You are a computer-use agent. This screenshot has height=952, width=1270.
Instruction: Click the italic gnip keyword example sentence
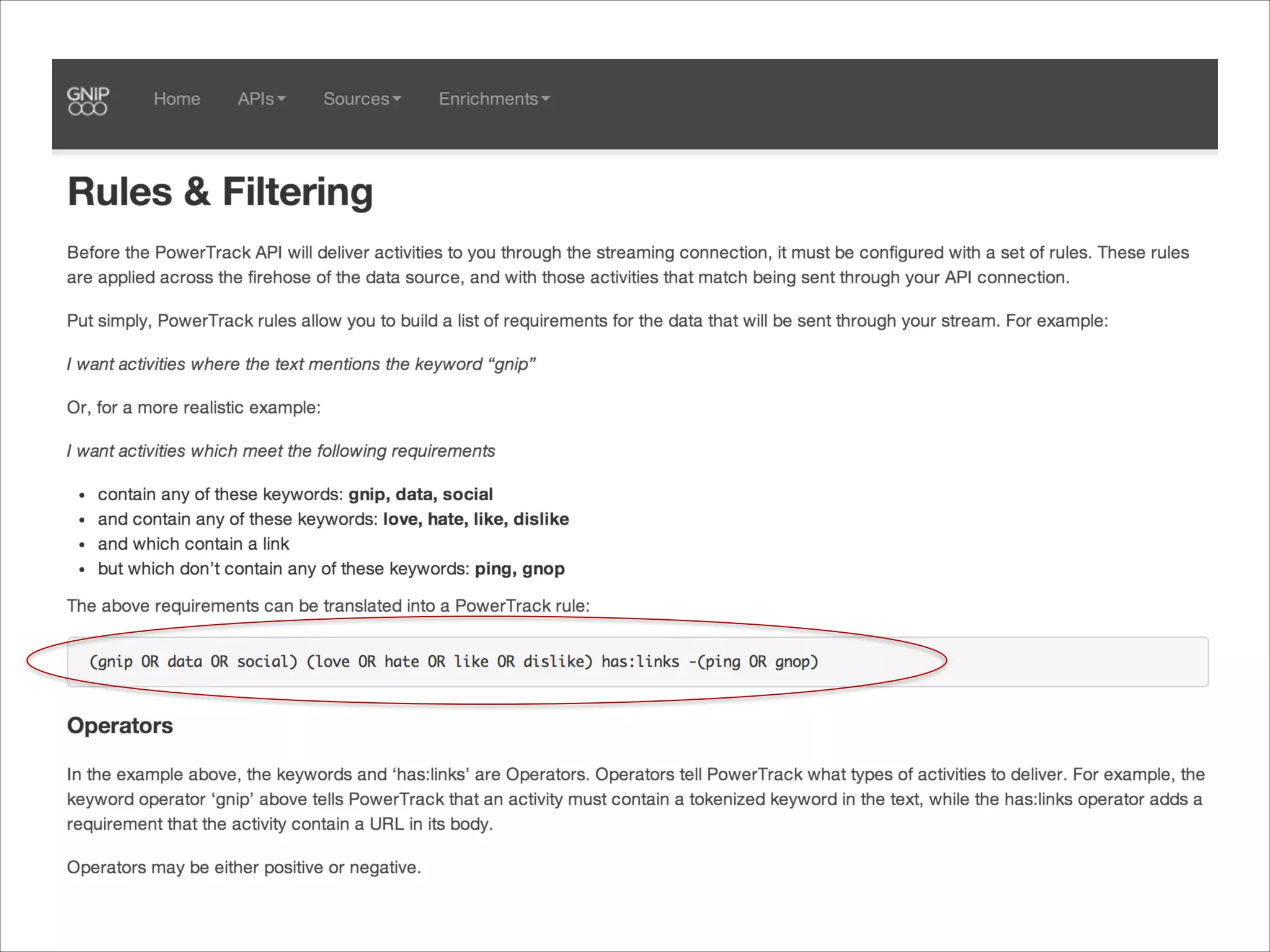click(x=301, y=364)
